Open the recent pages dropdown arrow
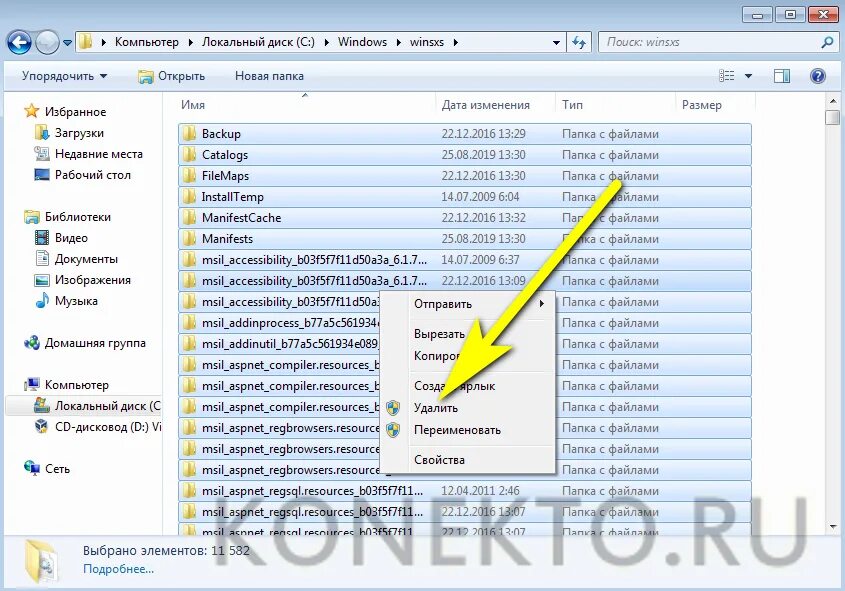The image size is (845, 591). 67,43
